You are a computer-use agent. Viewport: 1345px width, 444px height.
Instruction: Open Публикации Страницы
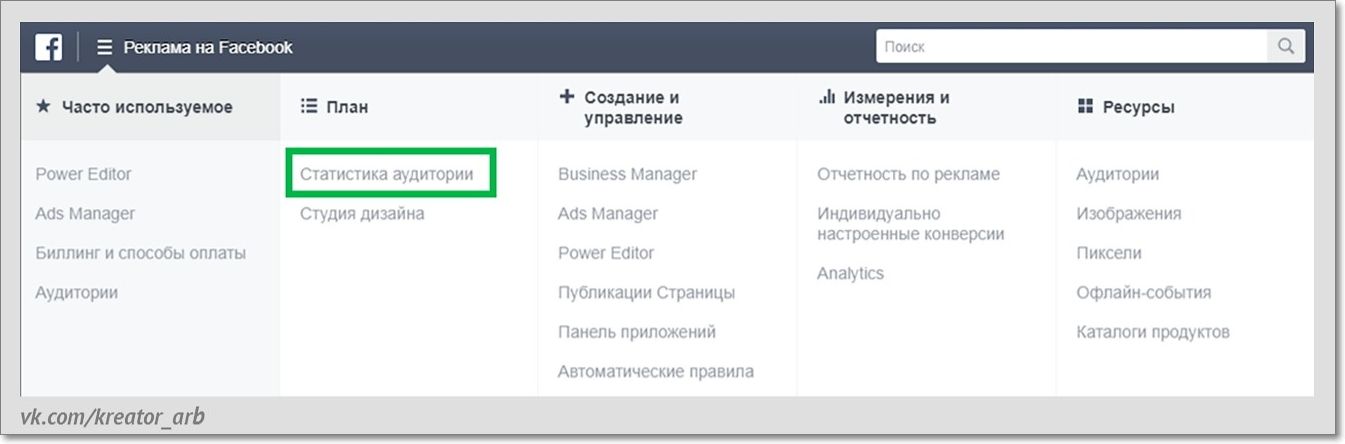(646, 293)
